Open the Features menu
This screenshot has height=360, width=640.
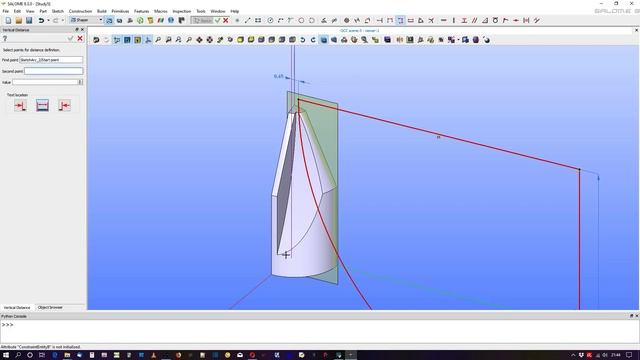click(142, 11)
